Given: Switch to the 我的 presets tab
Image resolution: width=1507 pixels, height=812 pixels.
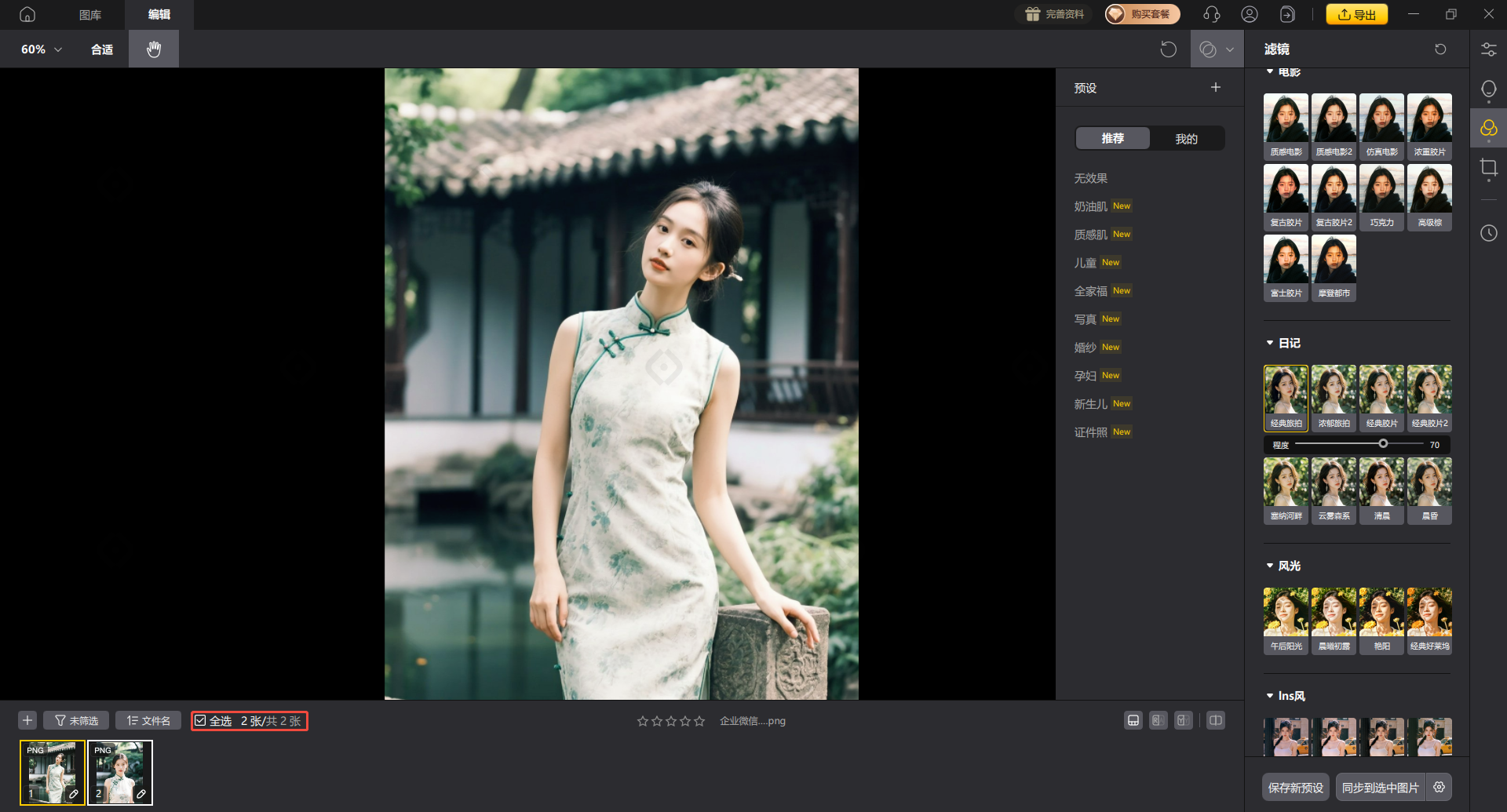Looking at the screenshot, I should [1186, 139].
